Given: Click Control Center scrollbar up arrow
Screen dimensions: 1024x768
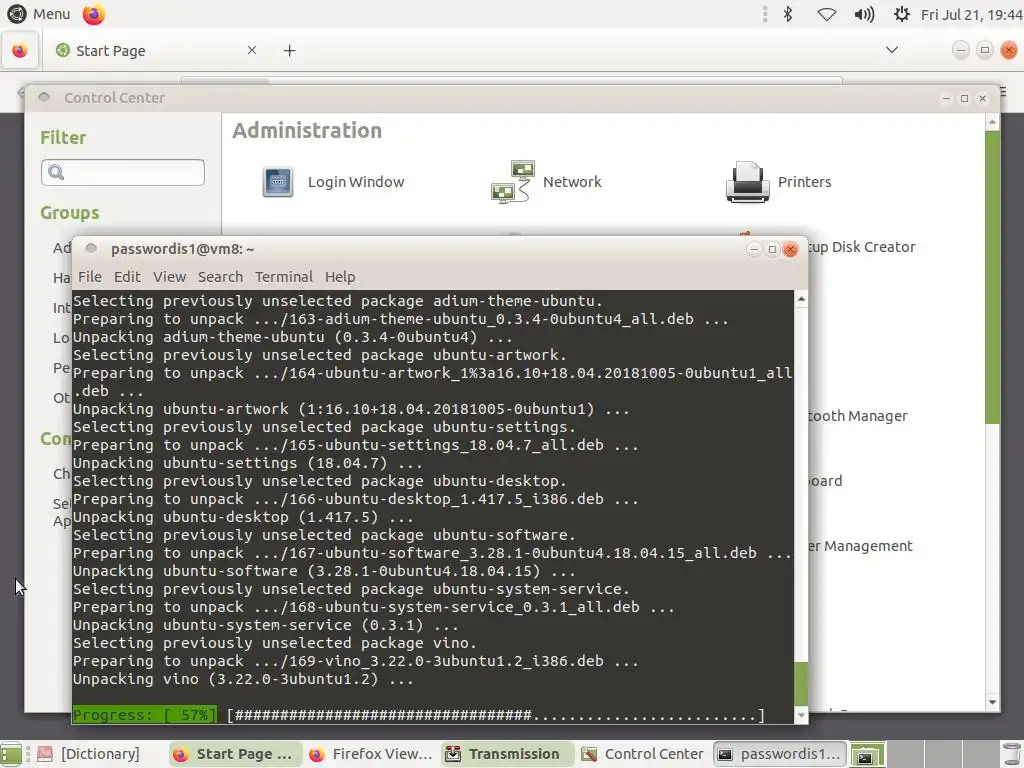Looking at the screenshot, I should pyautogui.click(x=992, y=122).
